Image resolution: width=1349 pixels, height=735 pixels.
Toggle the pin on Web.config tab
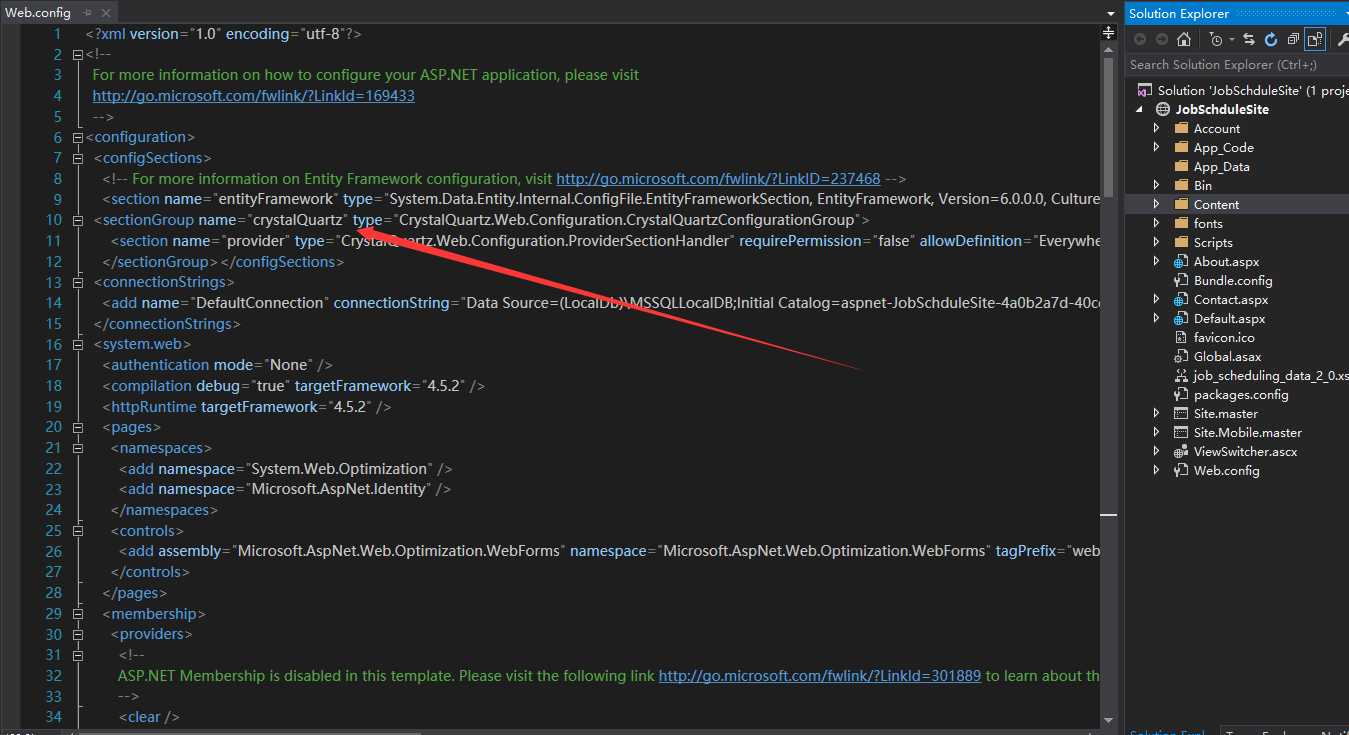point(88,12)
